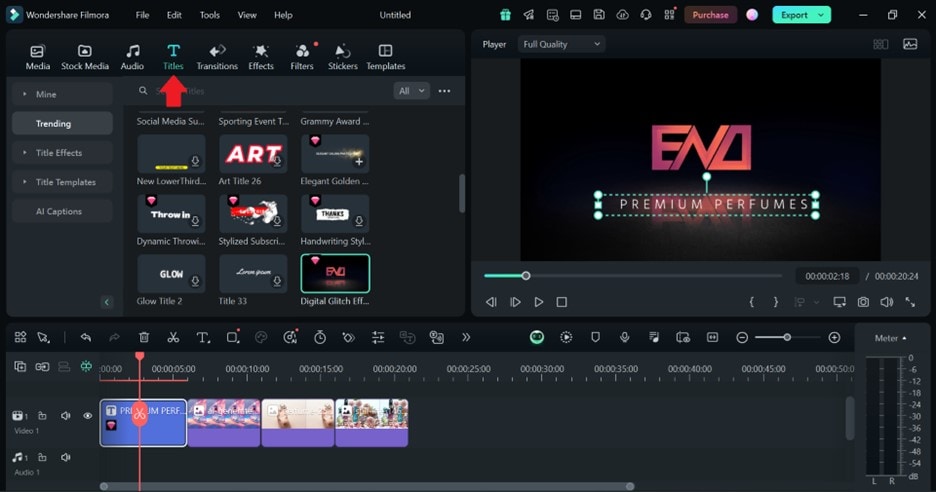This screenshot has width=936, height=492.
Task: Select the Glow Title 2 thumbnail
Action: pos(171,274)
